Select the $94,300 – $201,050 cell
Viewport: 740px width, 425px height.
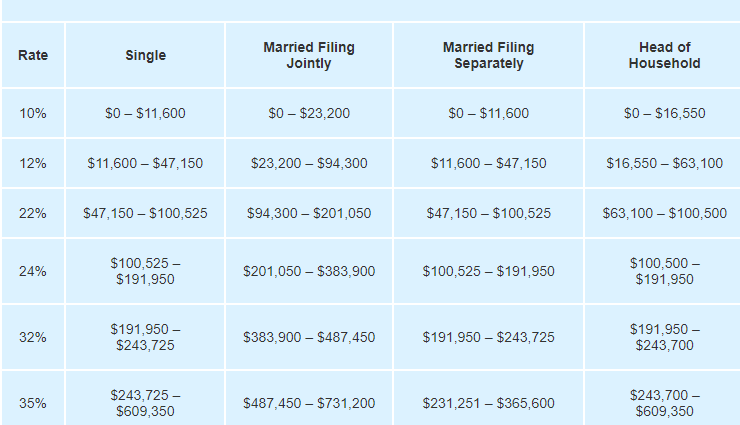[x=309, y=213]
